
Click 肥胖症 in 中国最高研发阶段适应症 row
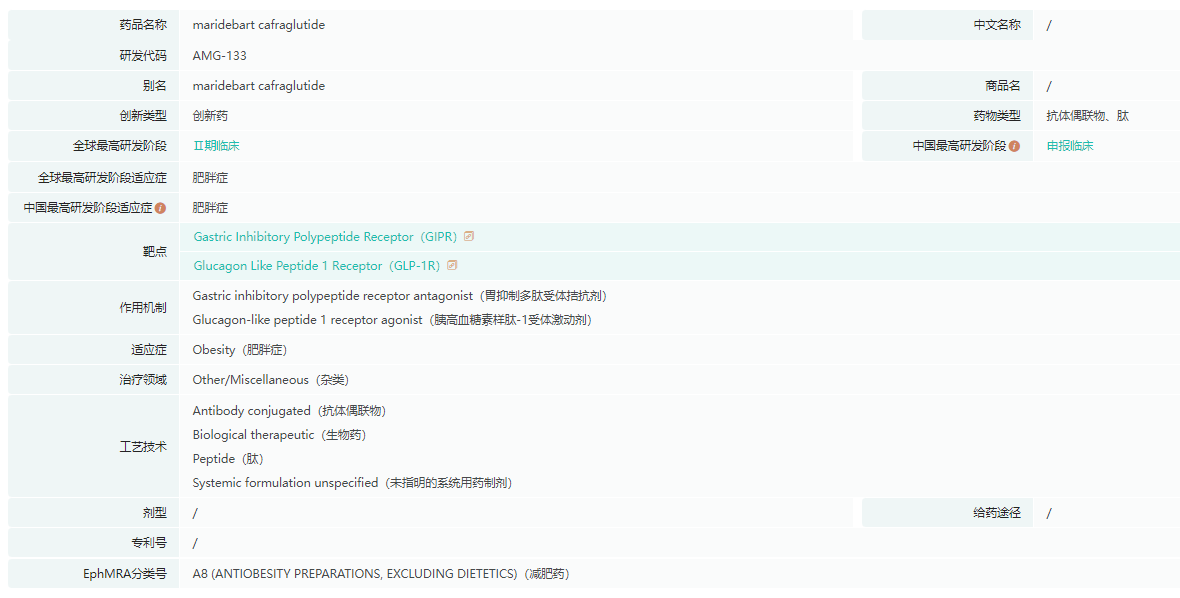210,208
